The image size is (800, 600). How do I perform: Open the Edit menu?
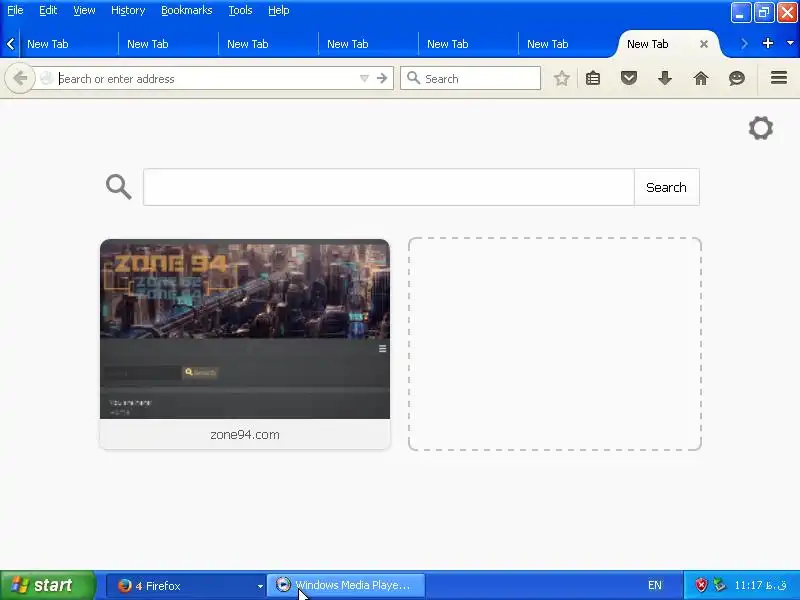click(x=48, y=10)
